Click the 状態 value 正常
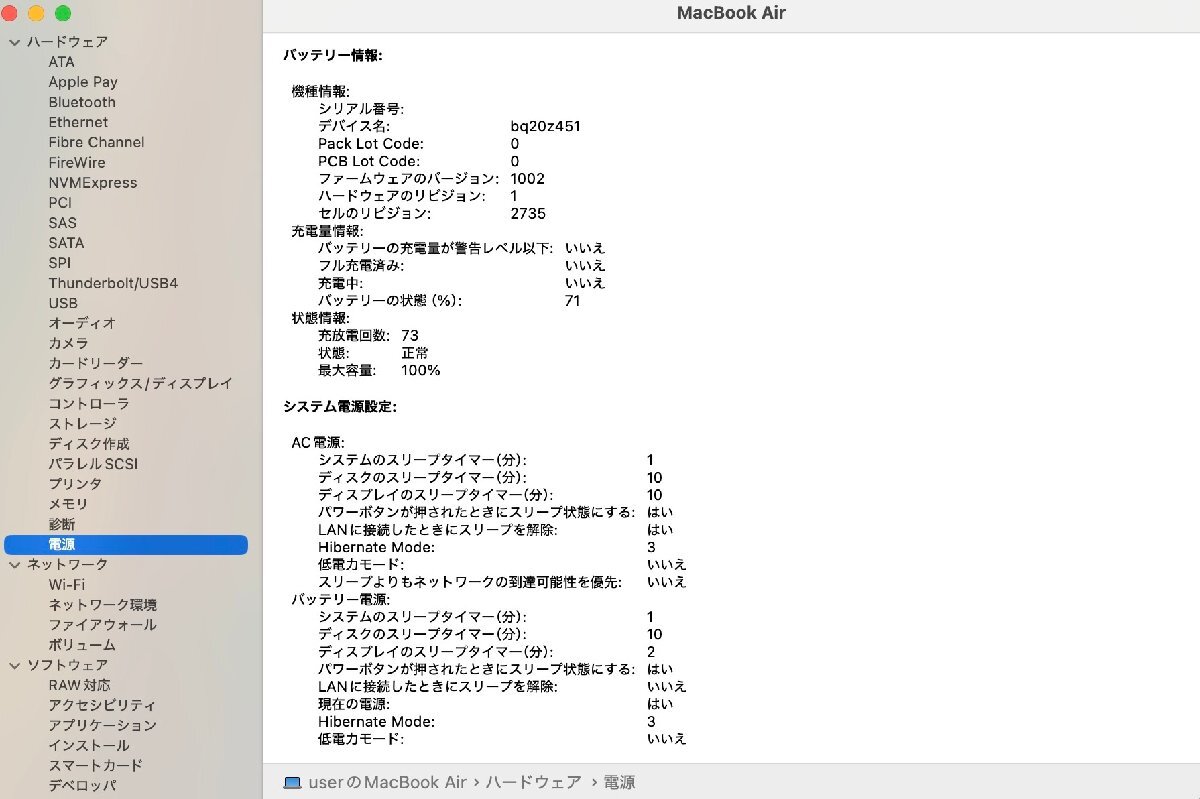 (415, 353)
